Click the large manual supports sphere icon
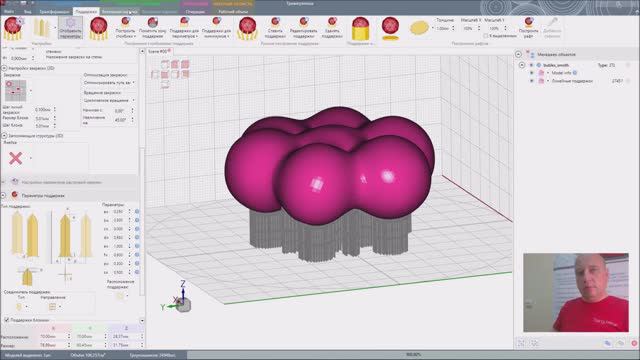 tap(247, 29)
